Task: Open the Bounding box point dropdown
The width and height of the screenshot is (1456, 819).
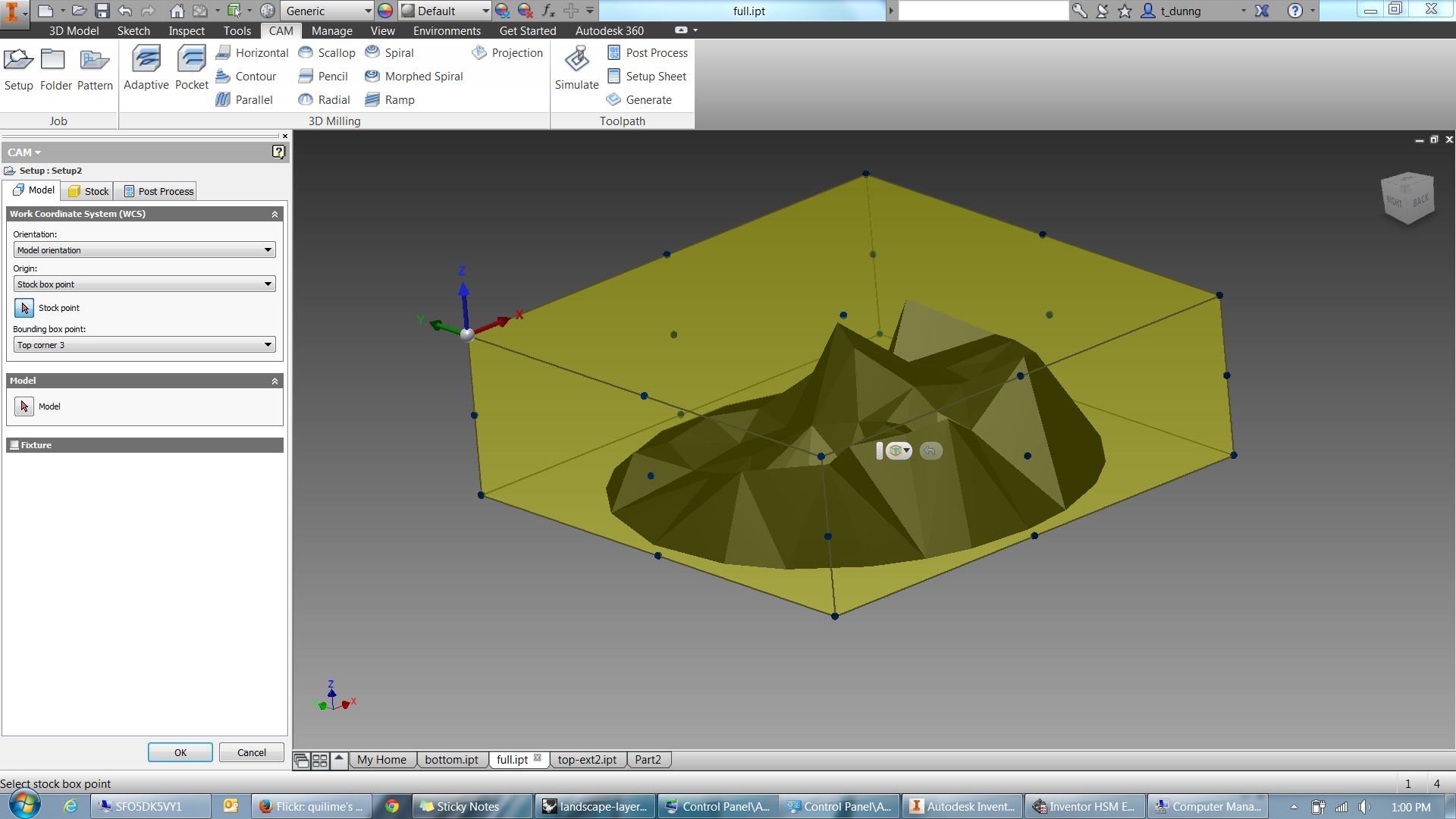Action: click(x=145, y=345)
